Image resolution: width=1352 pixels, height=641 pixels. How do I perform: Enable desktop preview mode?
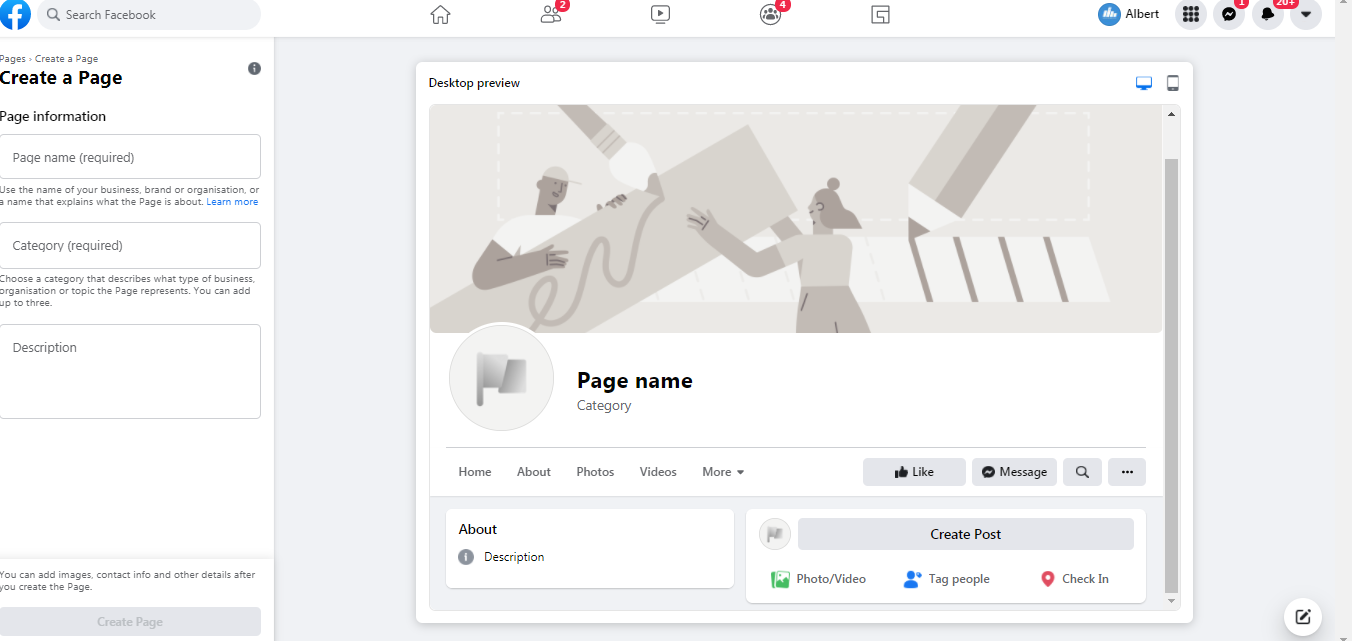(x=1143, y=83)
